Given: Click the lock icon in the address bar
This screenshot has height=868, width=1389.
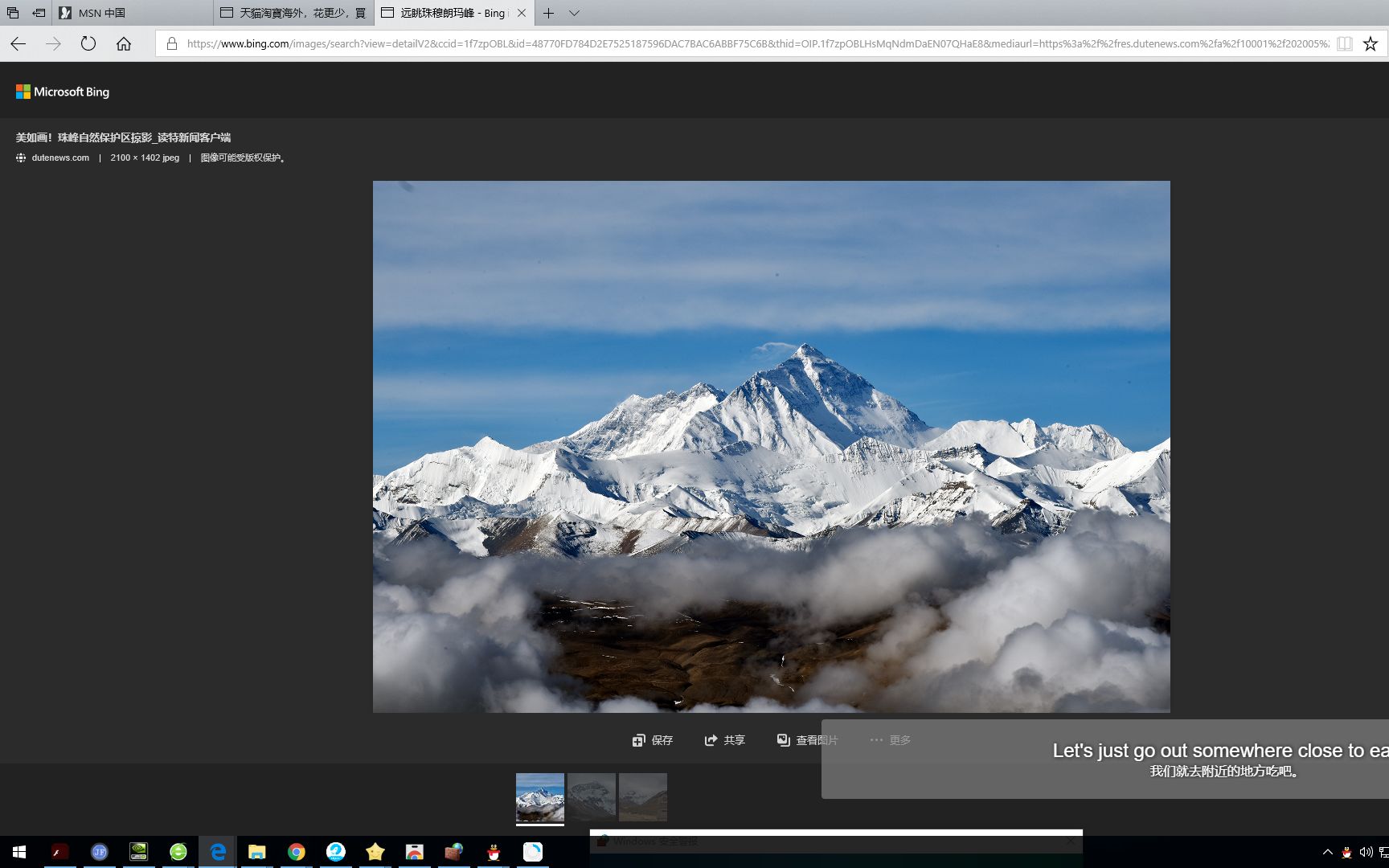Looking at the screenshot, I should (171, 43).
